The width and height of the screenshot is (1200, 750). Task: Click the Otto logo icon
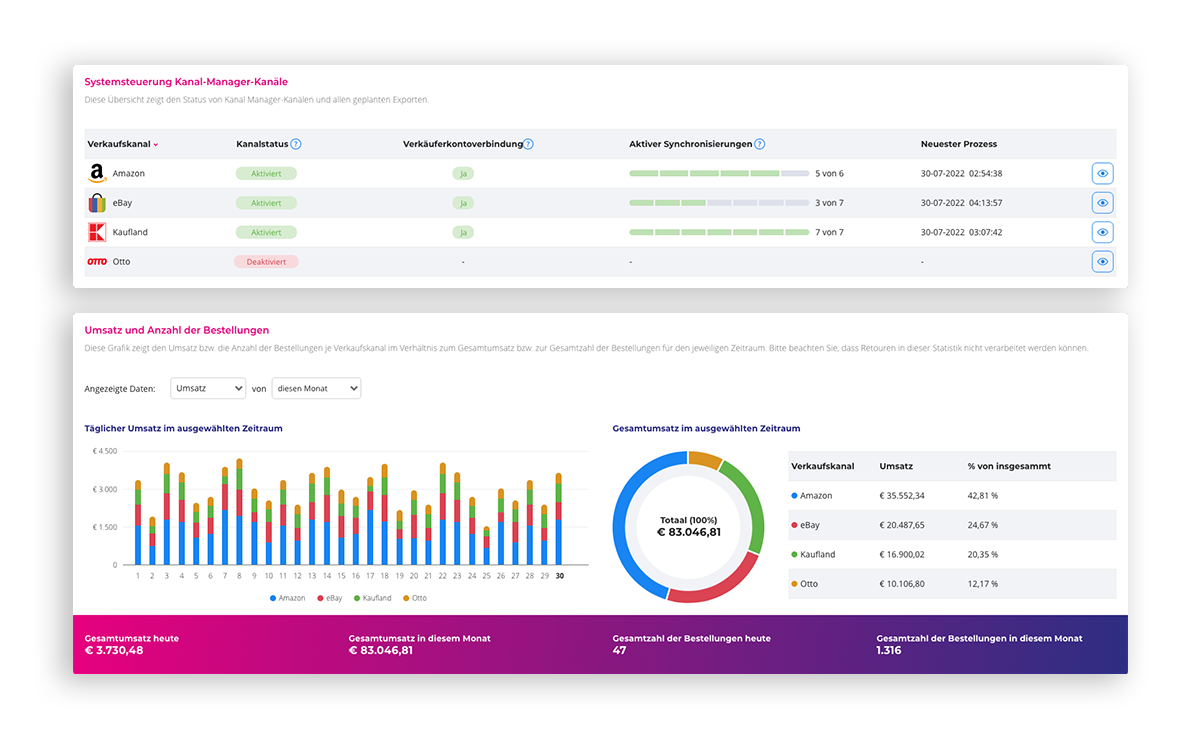coord(97,262)
